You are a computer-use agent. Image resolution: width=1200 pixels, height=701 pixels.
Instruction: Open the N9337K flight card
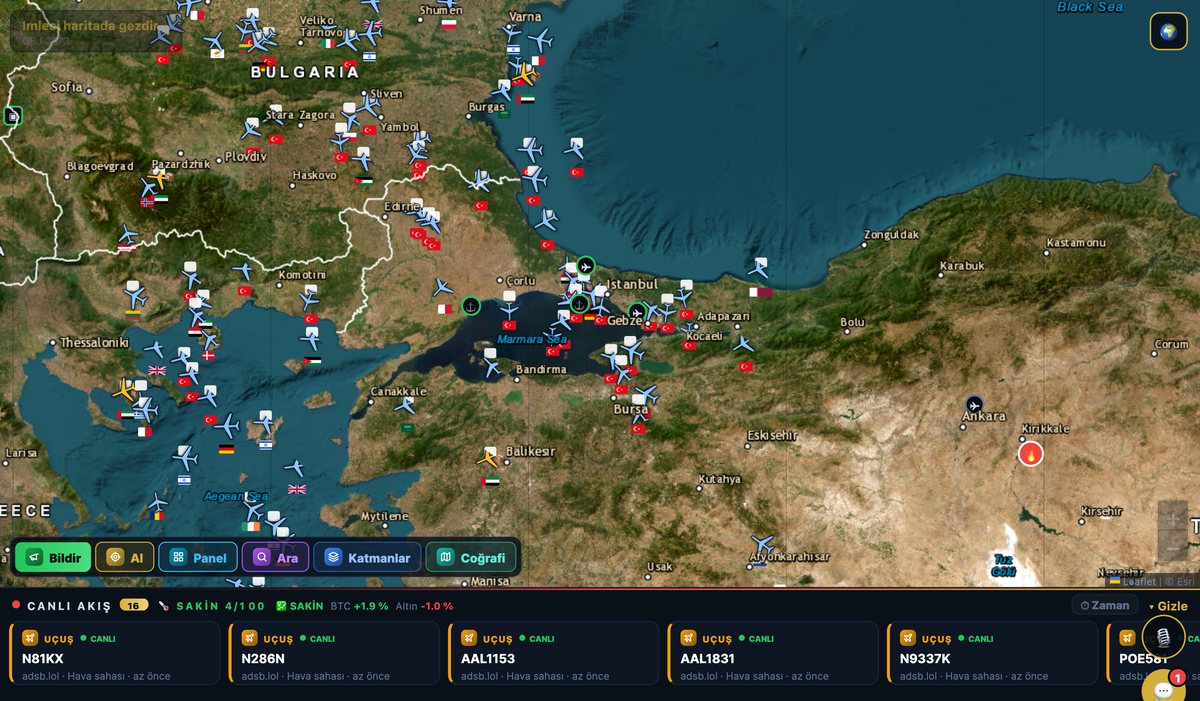coord(994,653)
